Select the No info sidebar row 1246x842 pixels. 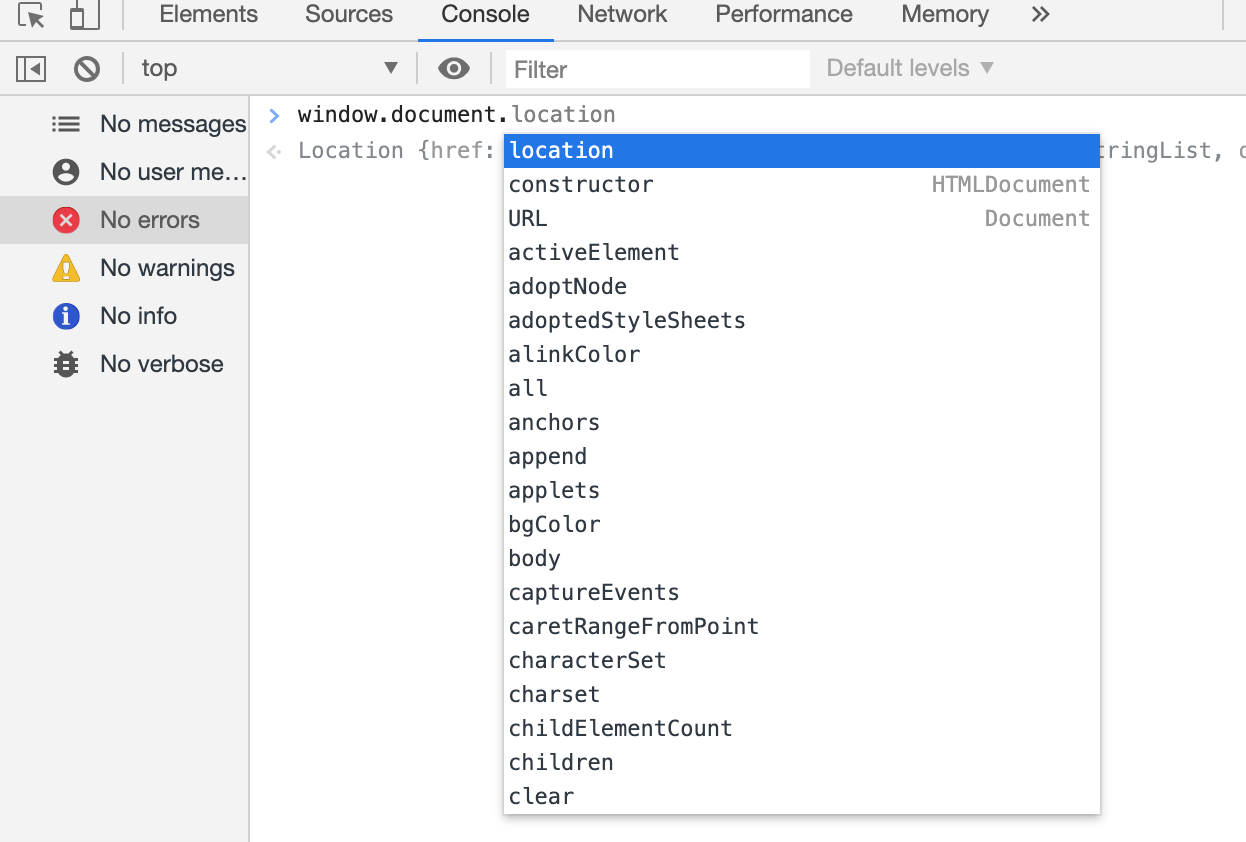click(124, 316)
